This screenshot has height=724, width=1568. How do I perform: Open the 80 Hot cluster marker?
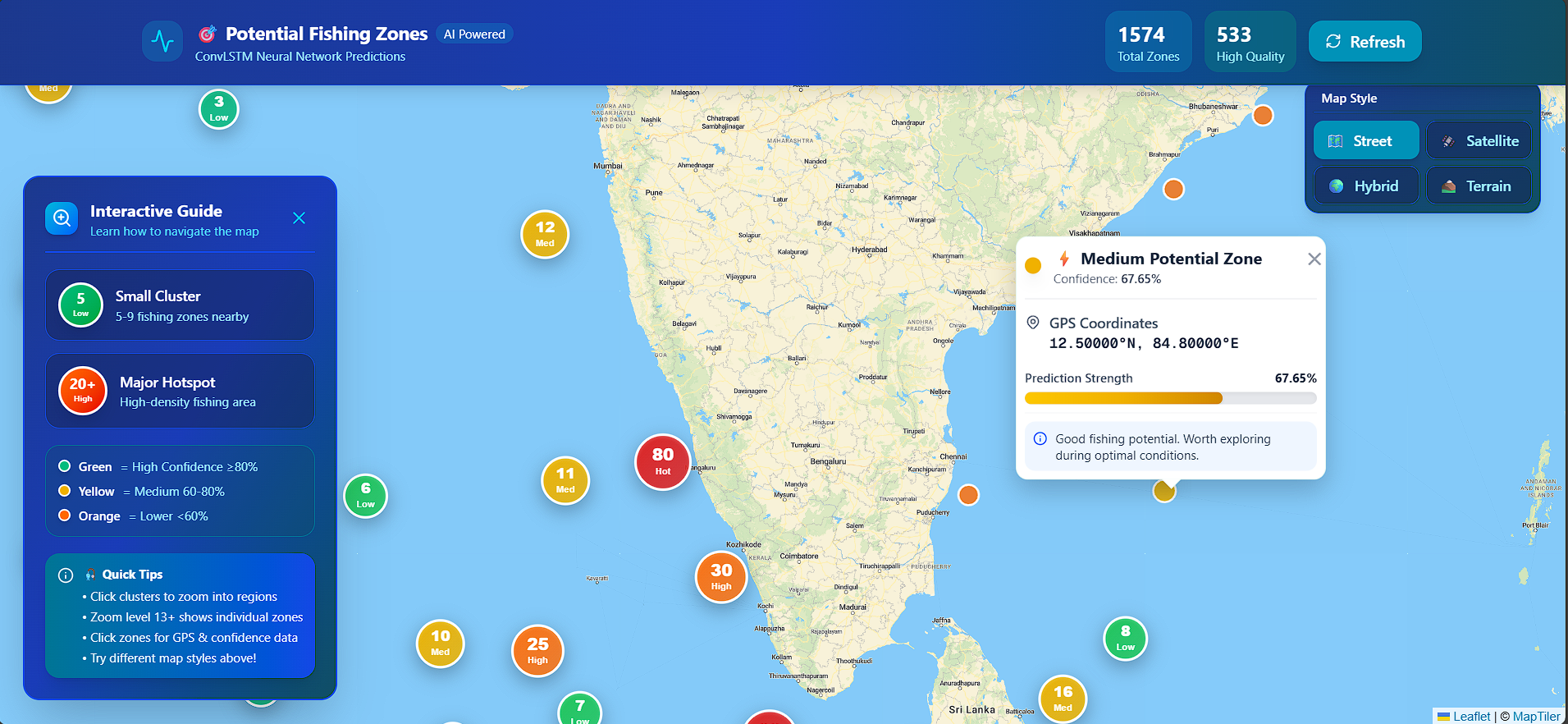tap(663, 462)
